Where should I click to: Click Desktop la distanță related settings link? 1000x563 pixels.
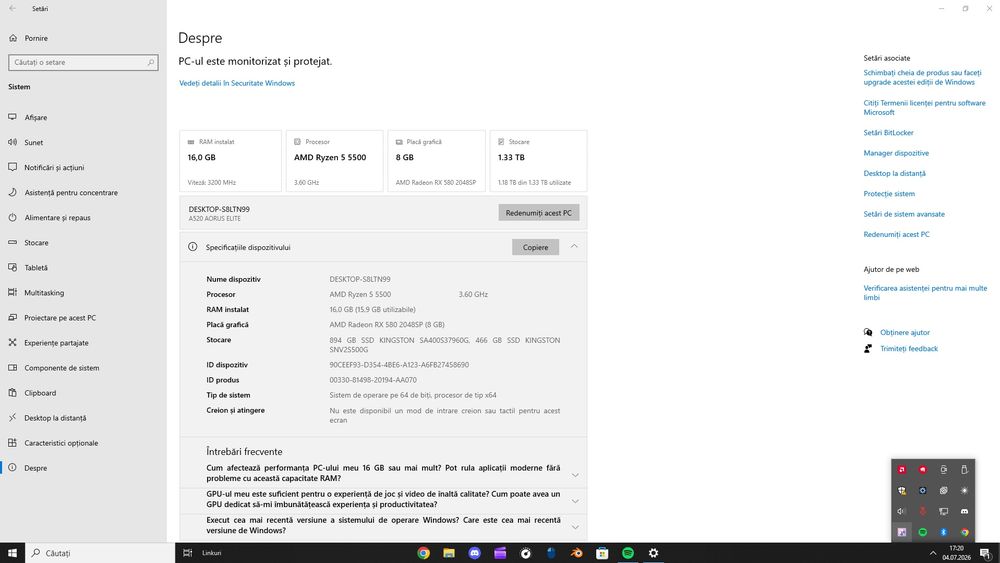894,173
